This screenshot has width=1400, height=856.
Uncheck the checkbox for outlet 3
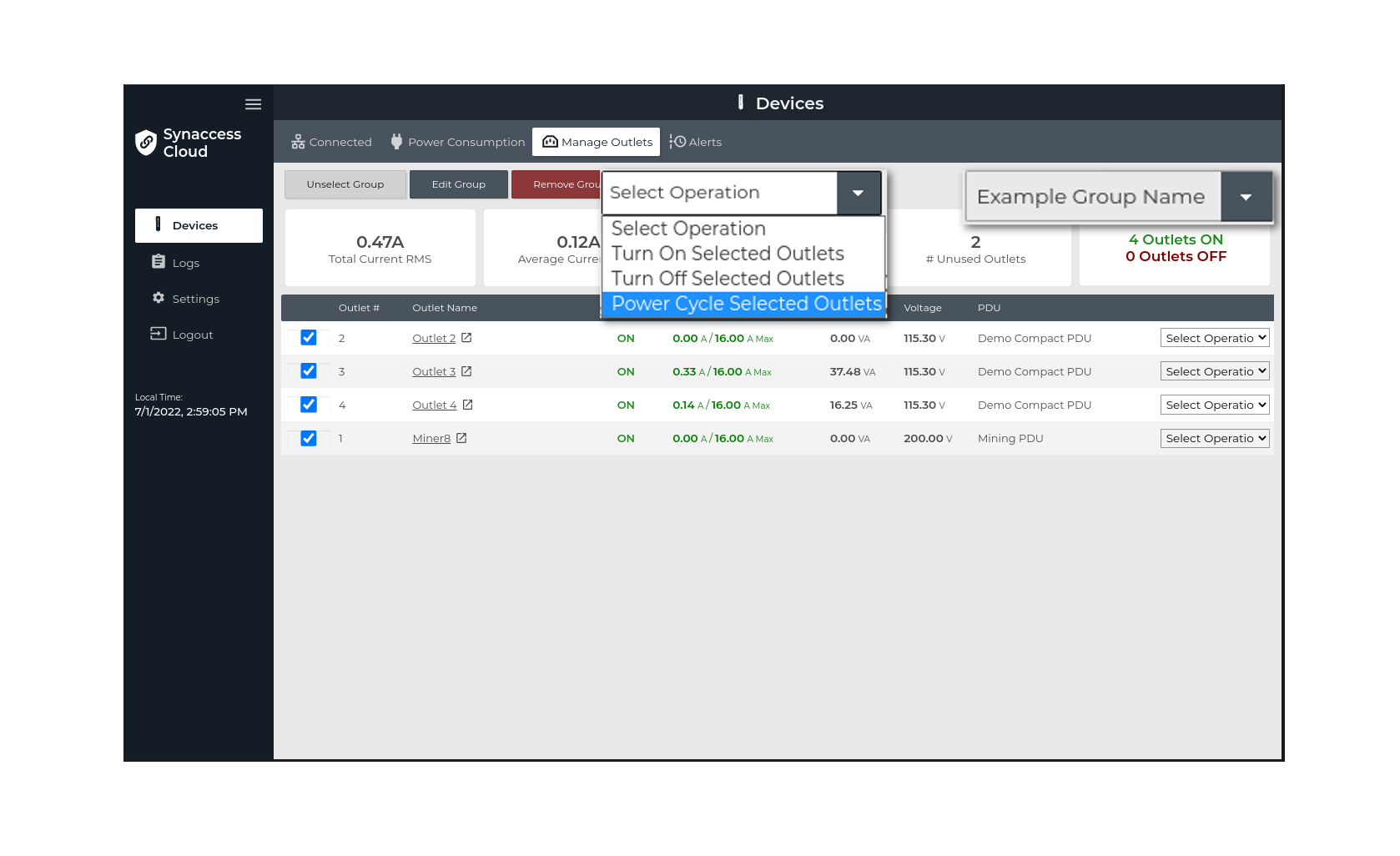click(x=309, y=371)
